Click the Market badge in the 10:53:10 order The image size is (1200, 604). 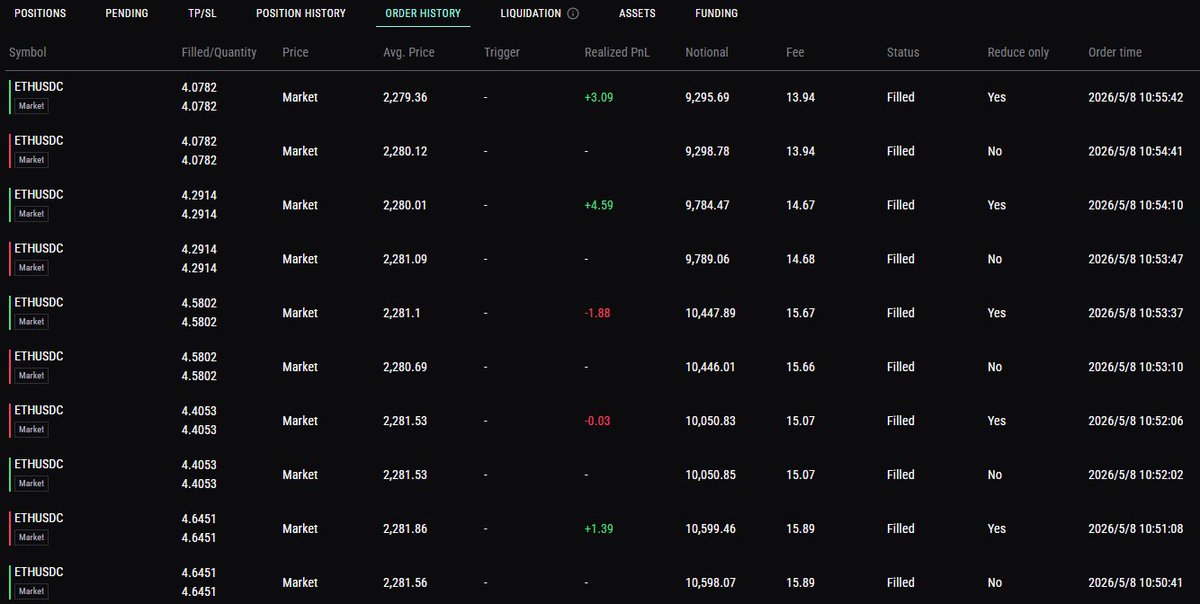[x=32, y=375]
